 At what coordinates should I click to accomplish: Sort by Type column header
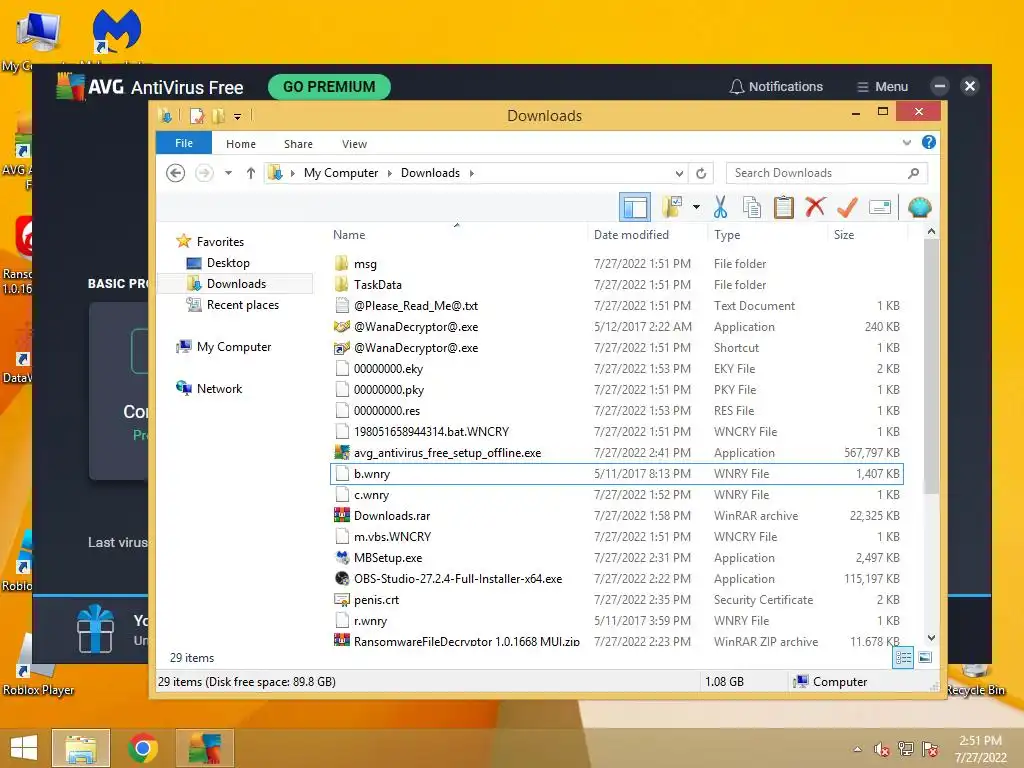tap(727, 234)
